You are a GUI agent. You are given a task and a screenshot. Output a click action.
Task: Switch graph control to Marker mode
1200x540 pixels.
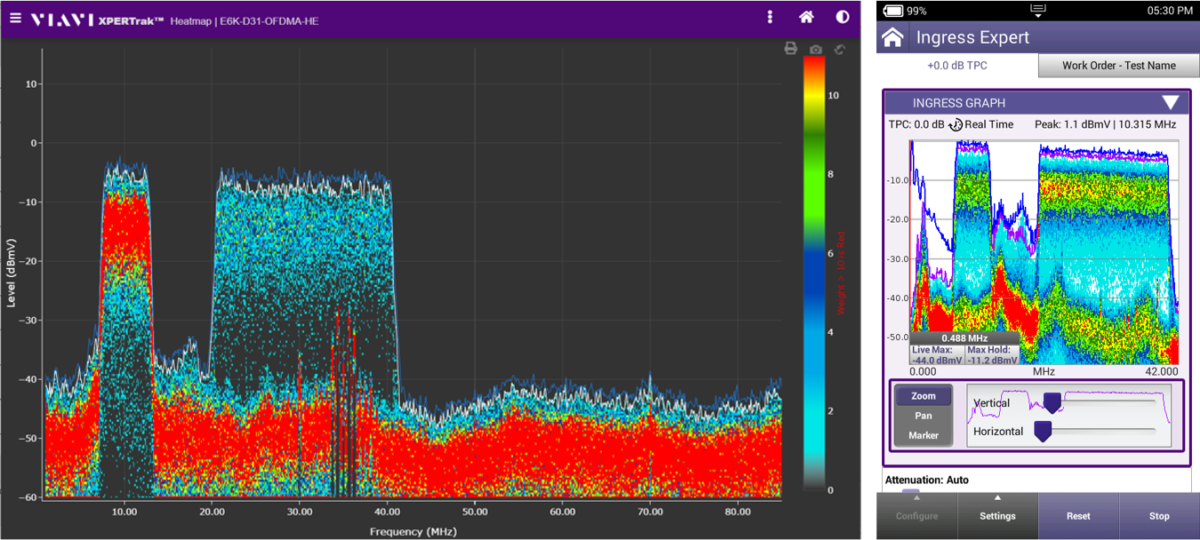(x=923, y=435)
